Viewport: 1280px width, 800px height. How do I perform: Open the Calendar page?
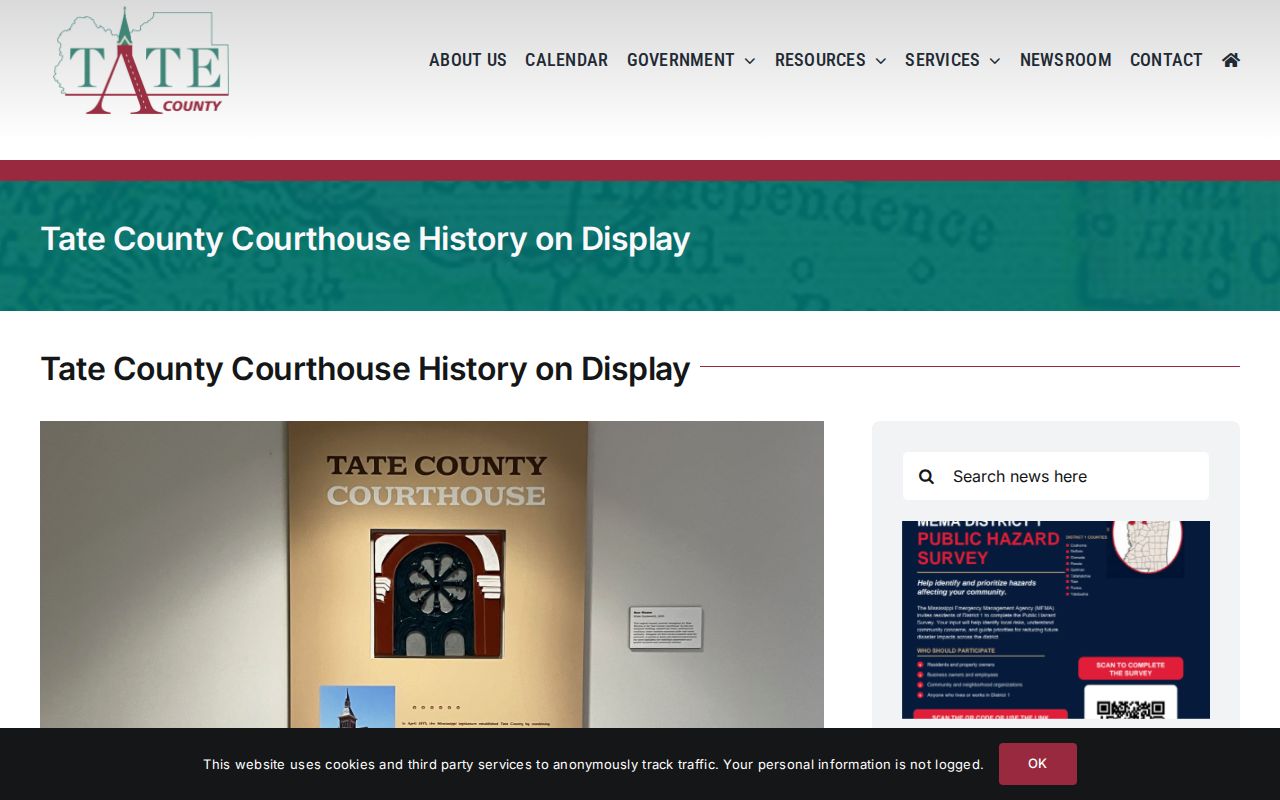click(x=566, y=60)
